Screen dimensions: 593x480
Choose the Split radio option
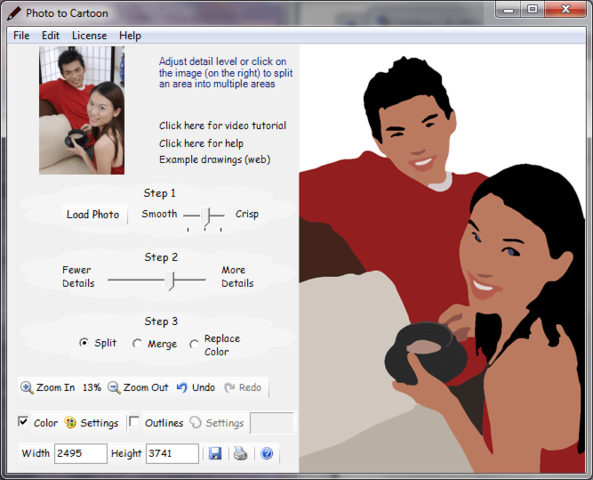point(84,343)
